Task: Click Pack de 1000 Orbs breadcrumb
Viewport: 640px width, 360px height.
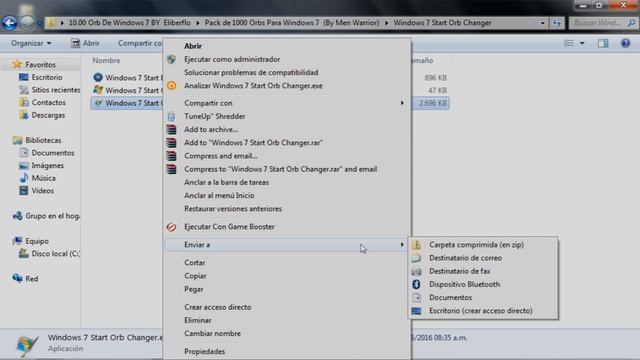Action: click(x=292, y=23)
